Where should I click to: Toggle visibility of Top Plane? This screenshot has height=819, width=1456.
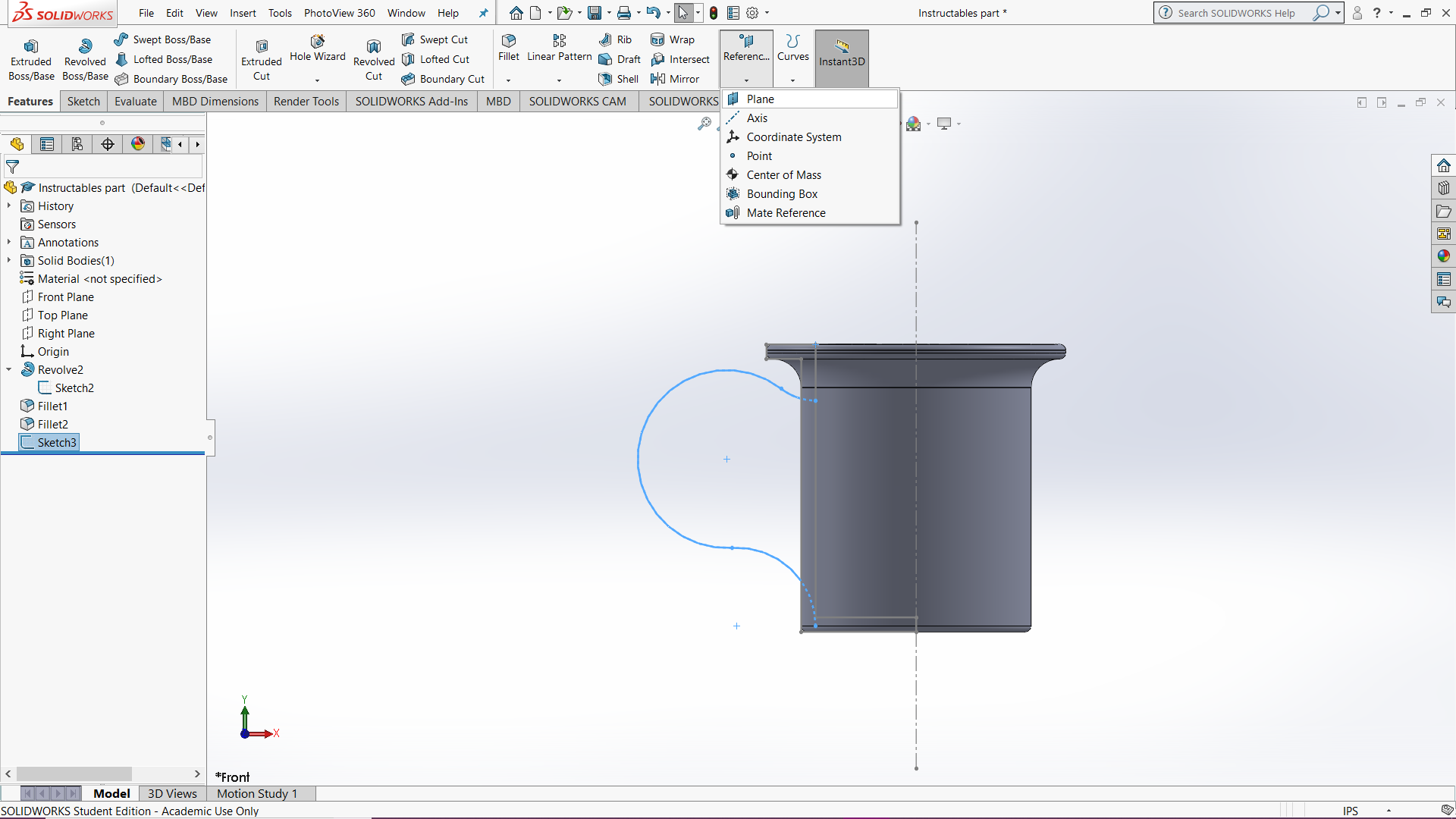62,314
